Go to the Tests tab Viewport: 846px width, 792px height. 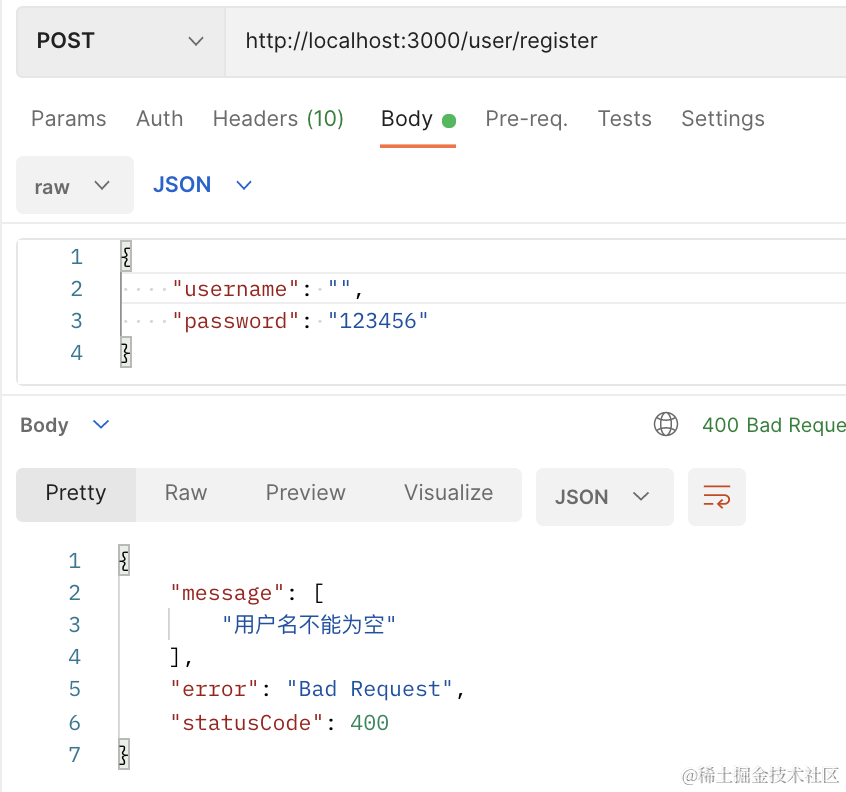(x=624, y=119)
